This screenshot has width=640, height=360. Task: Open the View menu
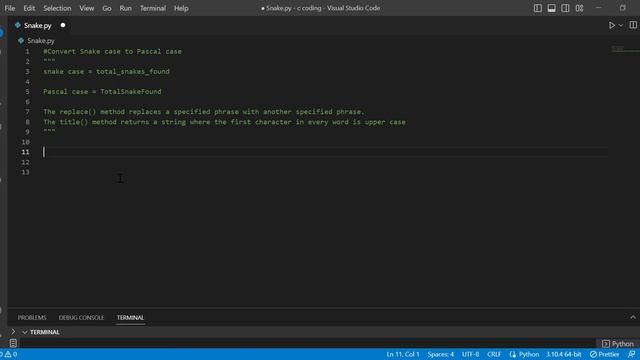pyautogui.click(x=87, y=8)
